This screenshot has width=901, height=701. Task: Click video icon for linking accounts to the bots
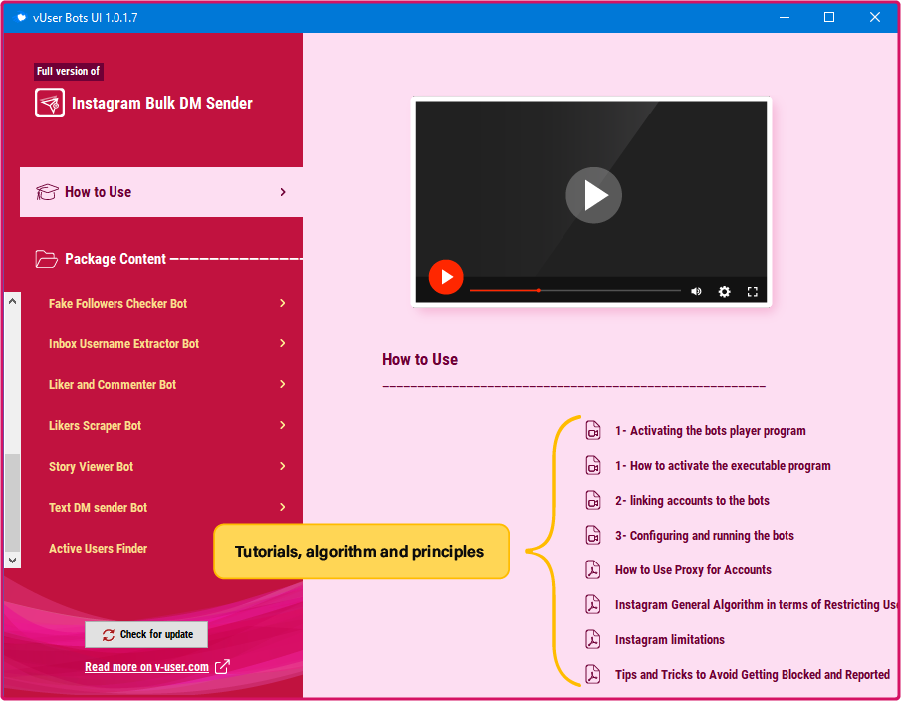tap(593, 500)
